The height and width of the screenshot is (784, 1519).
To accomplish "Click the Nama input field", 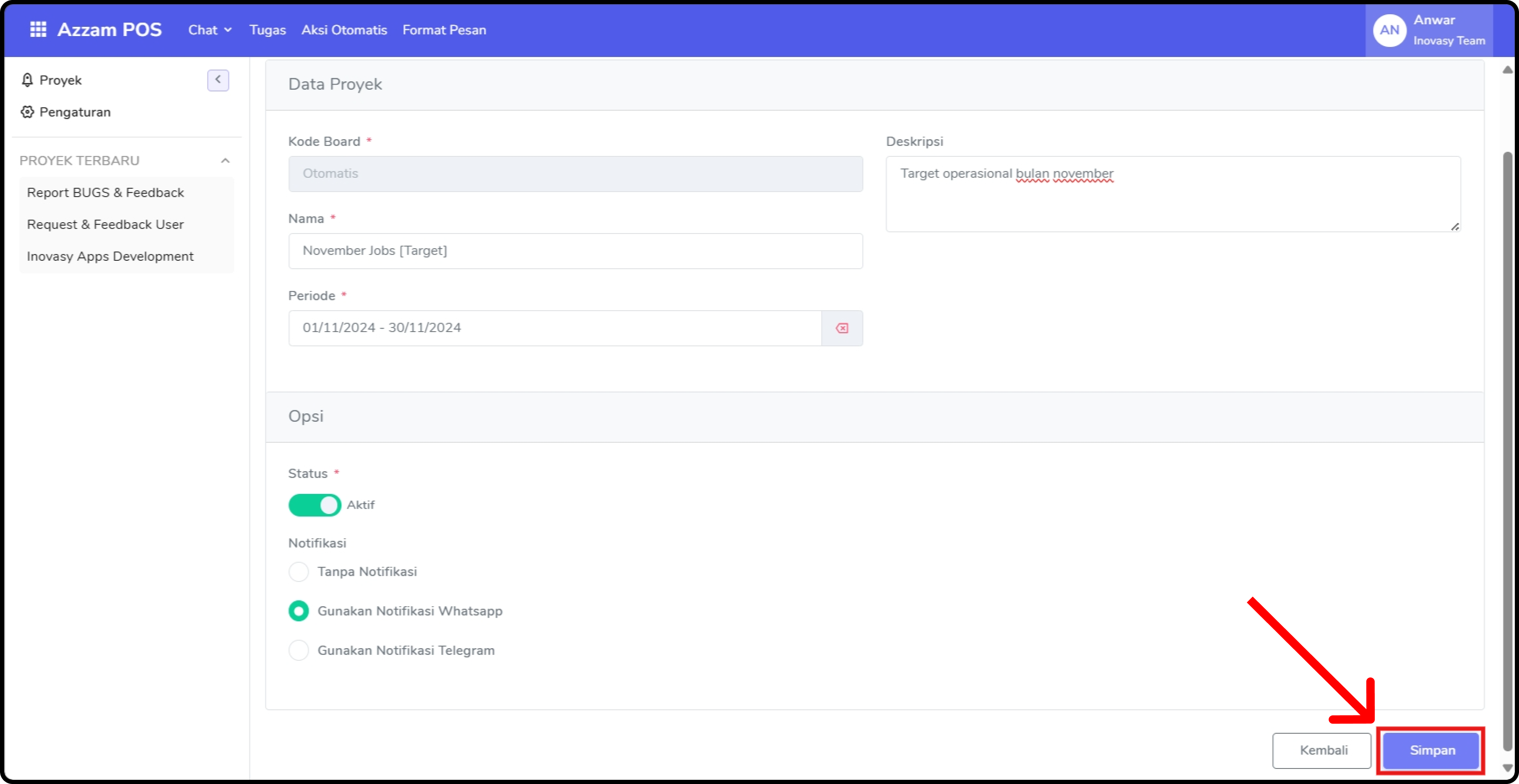I will pos(575,251).
